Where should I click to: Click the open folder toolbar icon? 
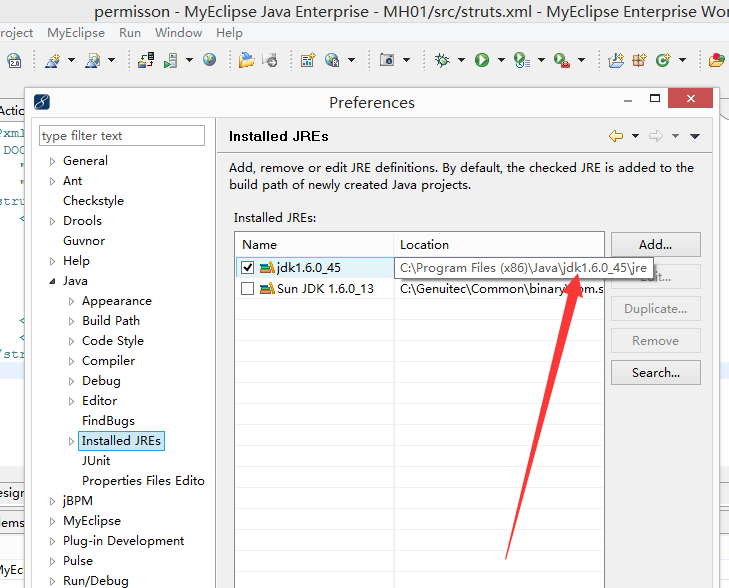click(x=246, y=61)
